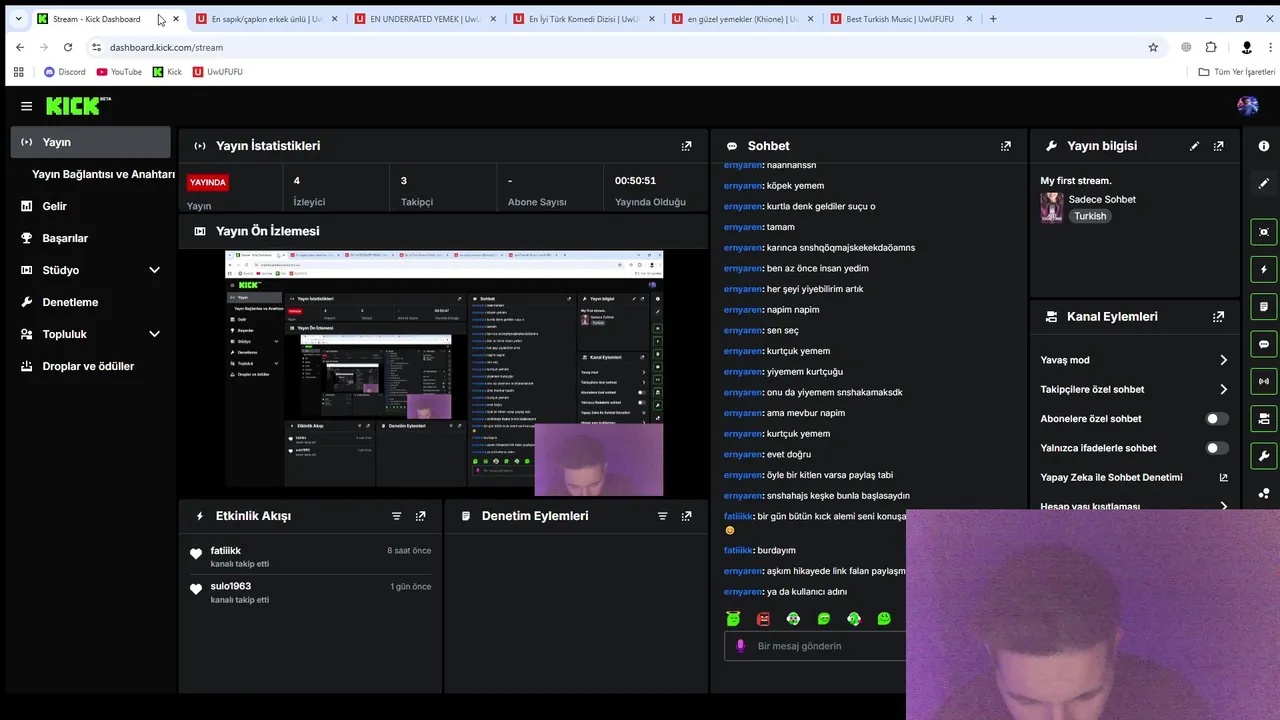Screen dimensions: 1280x720
Task: Toggle the channel actions camera icon in right rail
Action: pos(1264,418)
